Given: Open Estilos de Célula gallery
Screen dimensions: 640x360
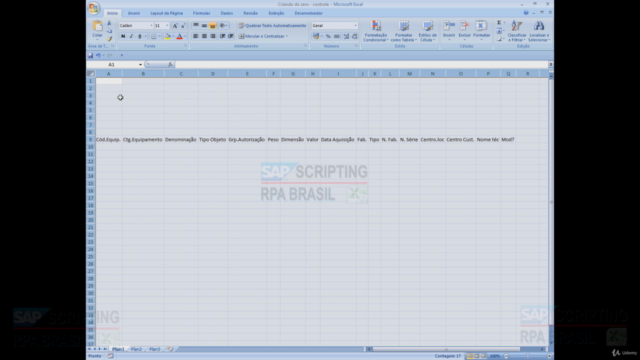Looking at the screenshot, I should pyautogui.click(x=427, y=31).
